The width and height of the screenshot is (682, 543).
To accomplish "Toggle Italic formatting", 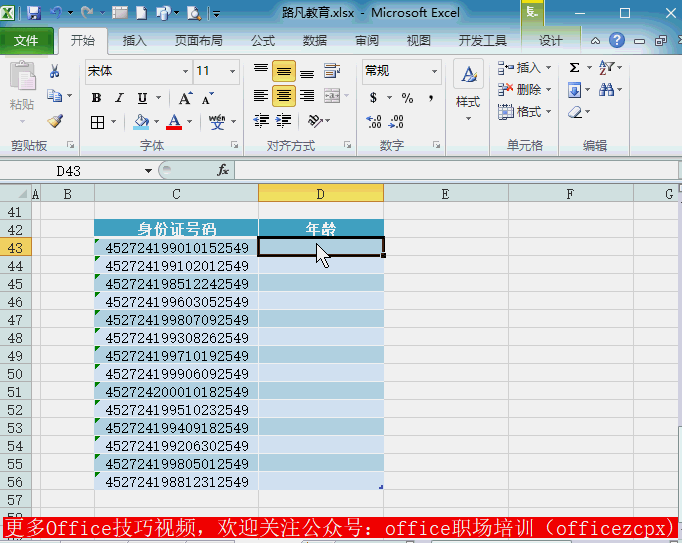I will [x=119, y=98].
